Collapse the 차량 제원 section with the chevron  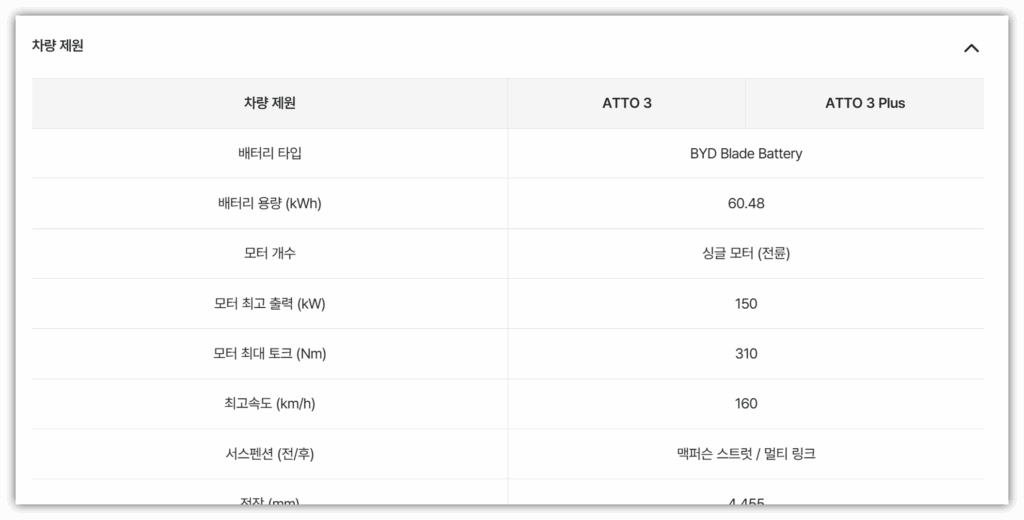pyautogui.click(x=970, y=48)
